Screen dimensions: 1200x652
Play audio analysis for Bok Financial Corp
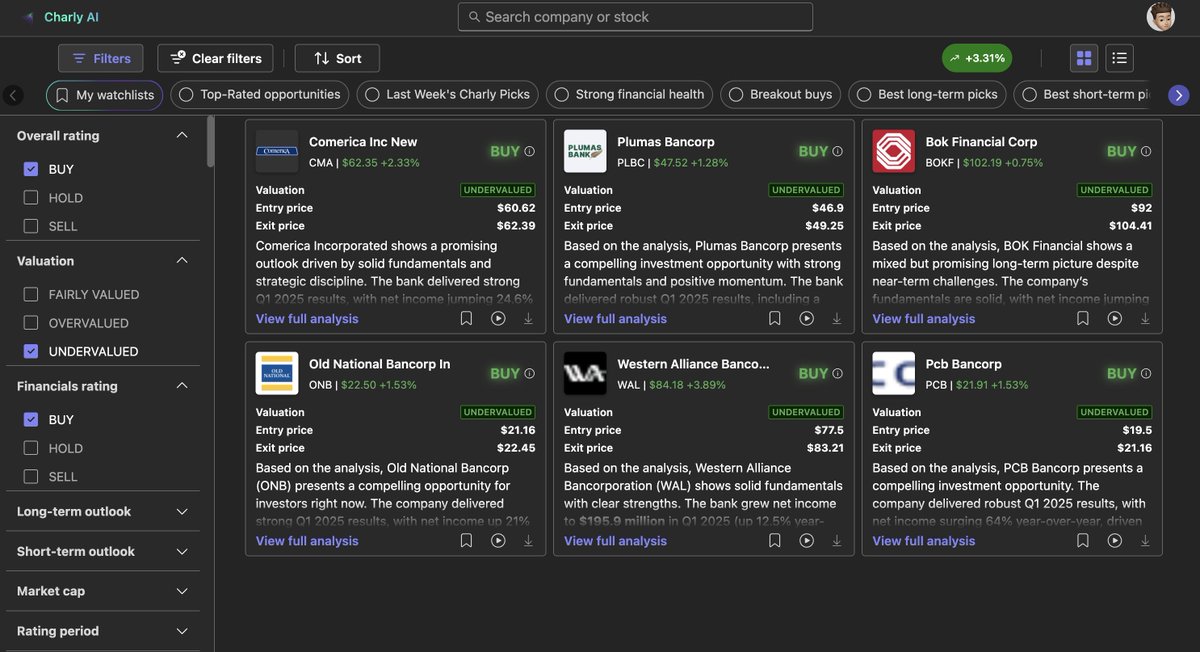[1115, 318]
